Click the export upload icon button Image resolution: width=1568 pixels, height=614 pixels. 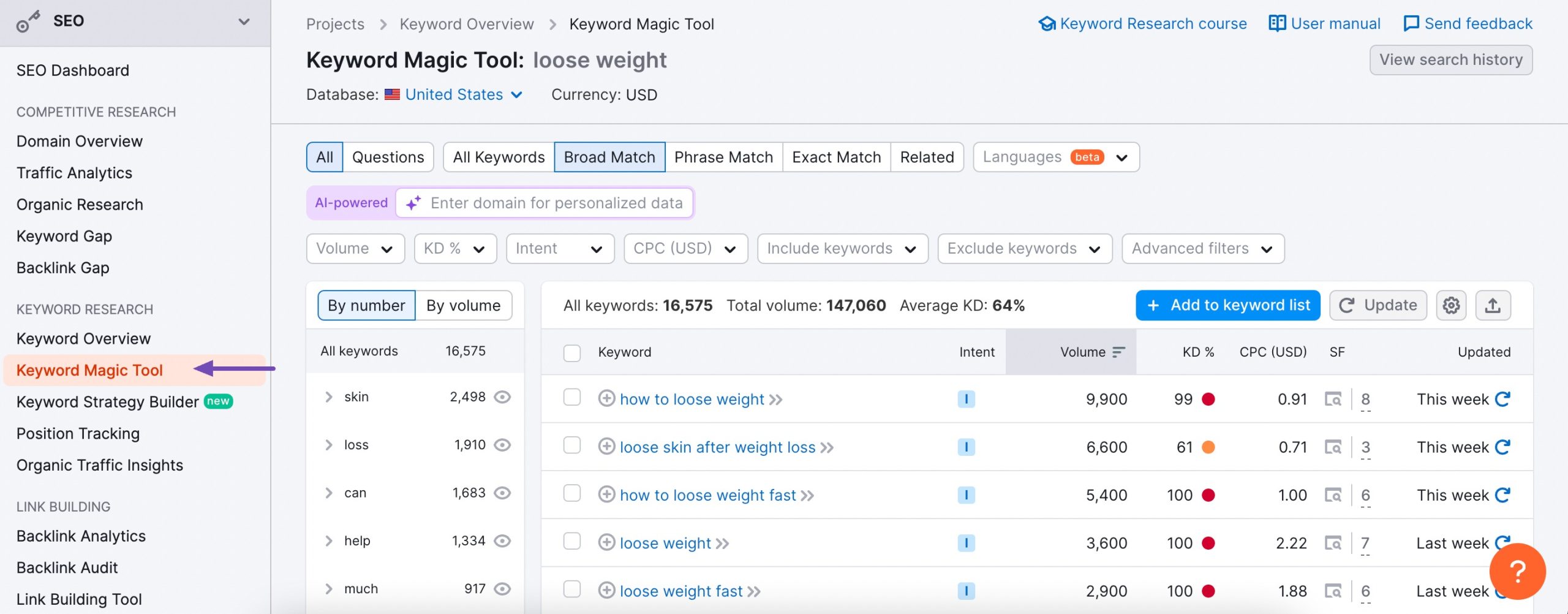1493,305
